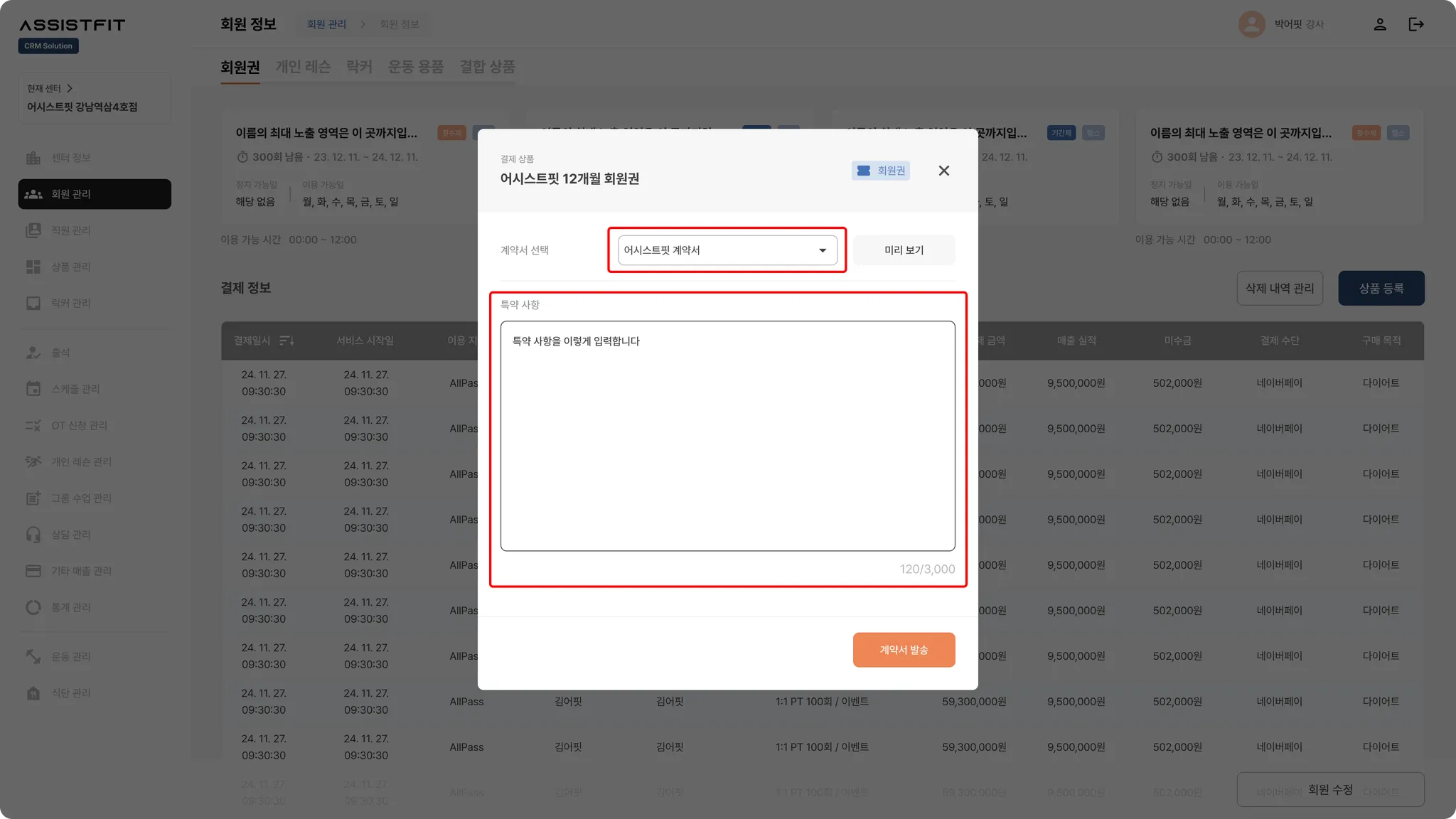This screenshot has width=1456, height=819.
Task: Expand the 현재 센터 selector chevron
Action: tap(69, 88)
